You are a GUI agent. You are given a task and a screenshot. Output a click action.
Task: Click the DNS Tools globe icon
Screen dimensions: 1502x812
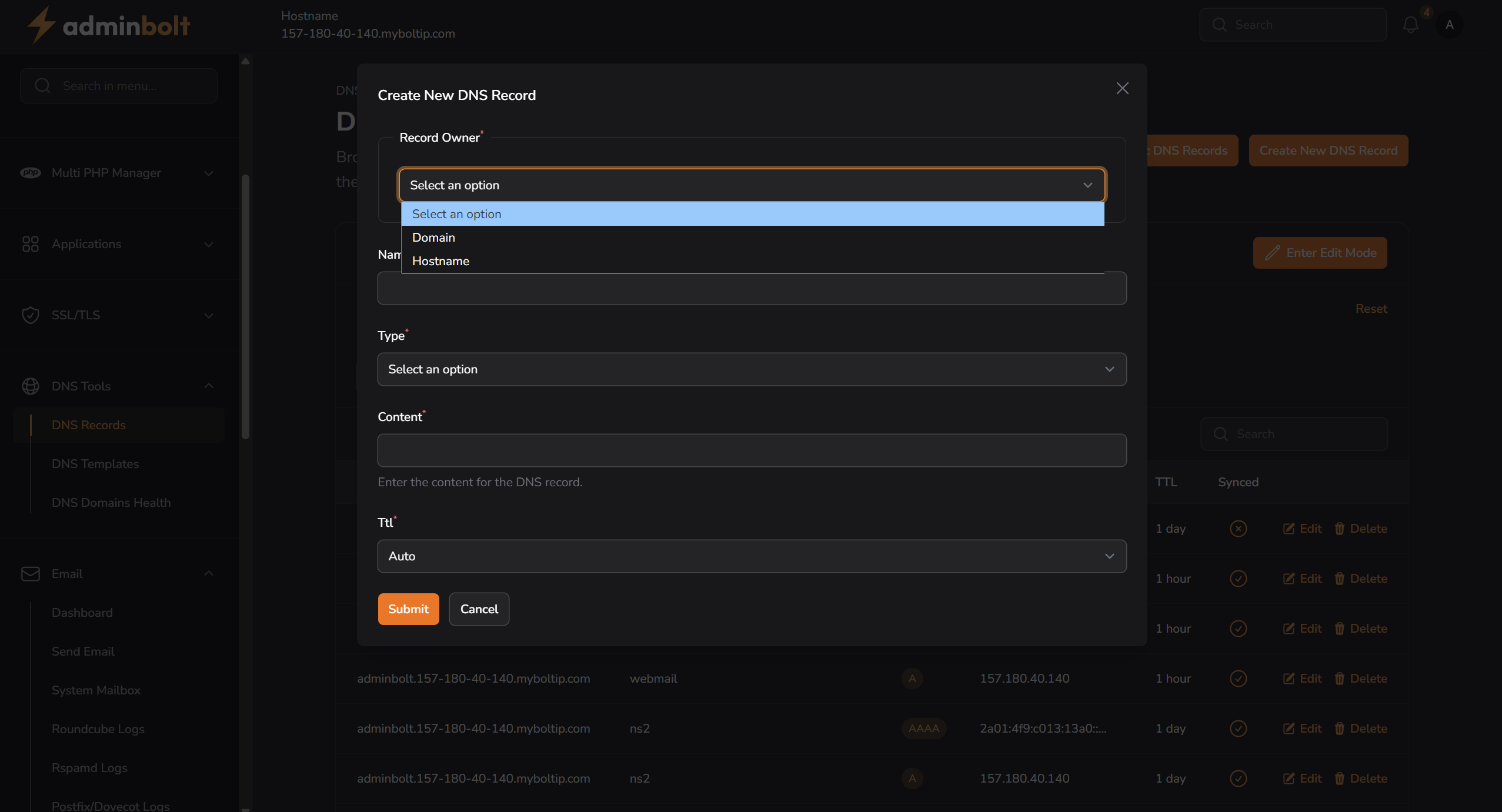tap(31, 386)
